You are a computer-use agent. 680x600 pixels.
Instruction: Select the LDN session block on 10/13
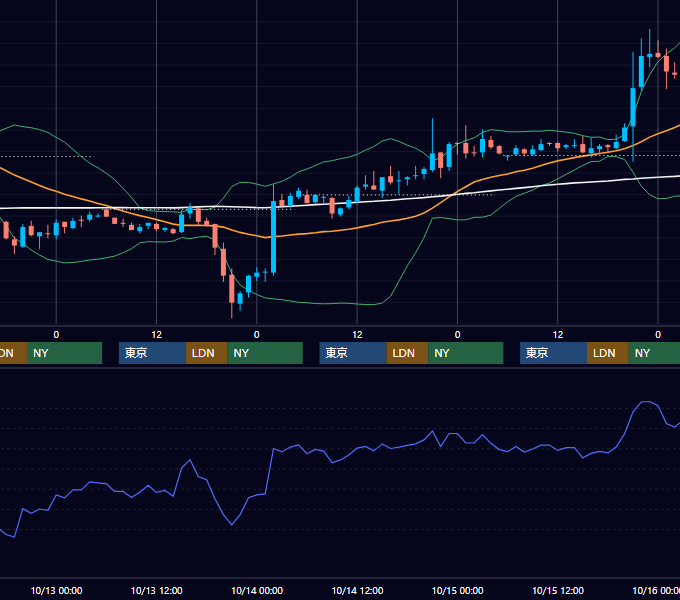[206, 353]
